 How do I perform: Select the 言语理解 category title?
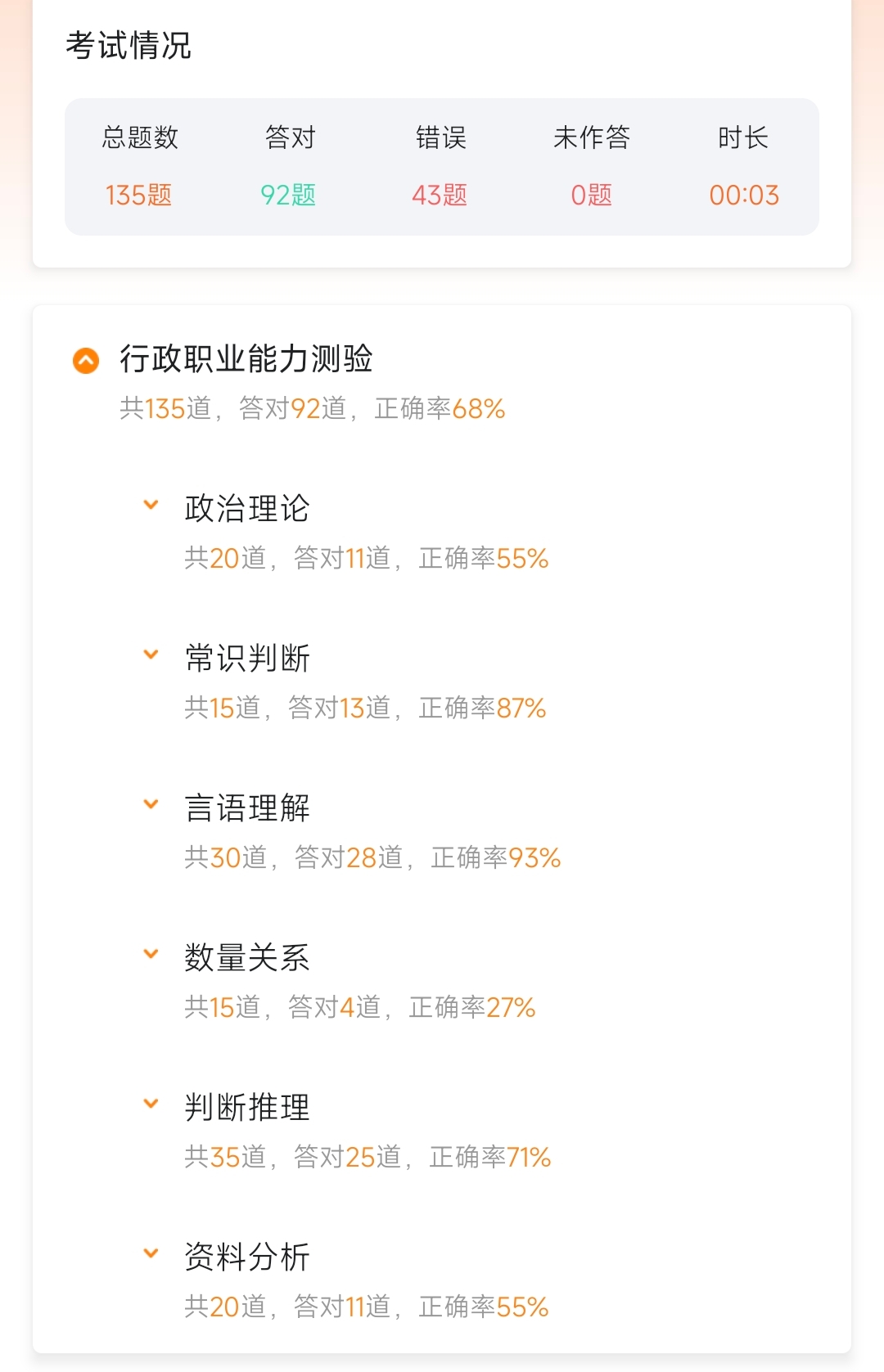[247, 807]
